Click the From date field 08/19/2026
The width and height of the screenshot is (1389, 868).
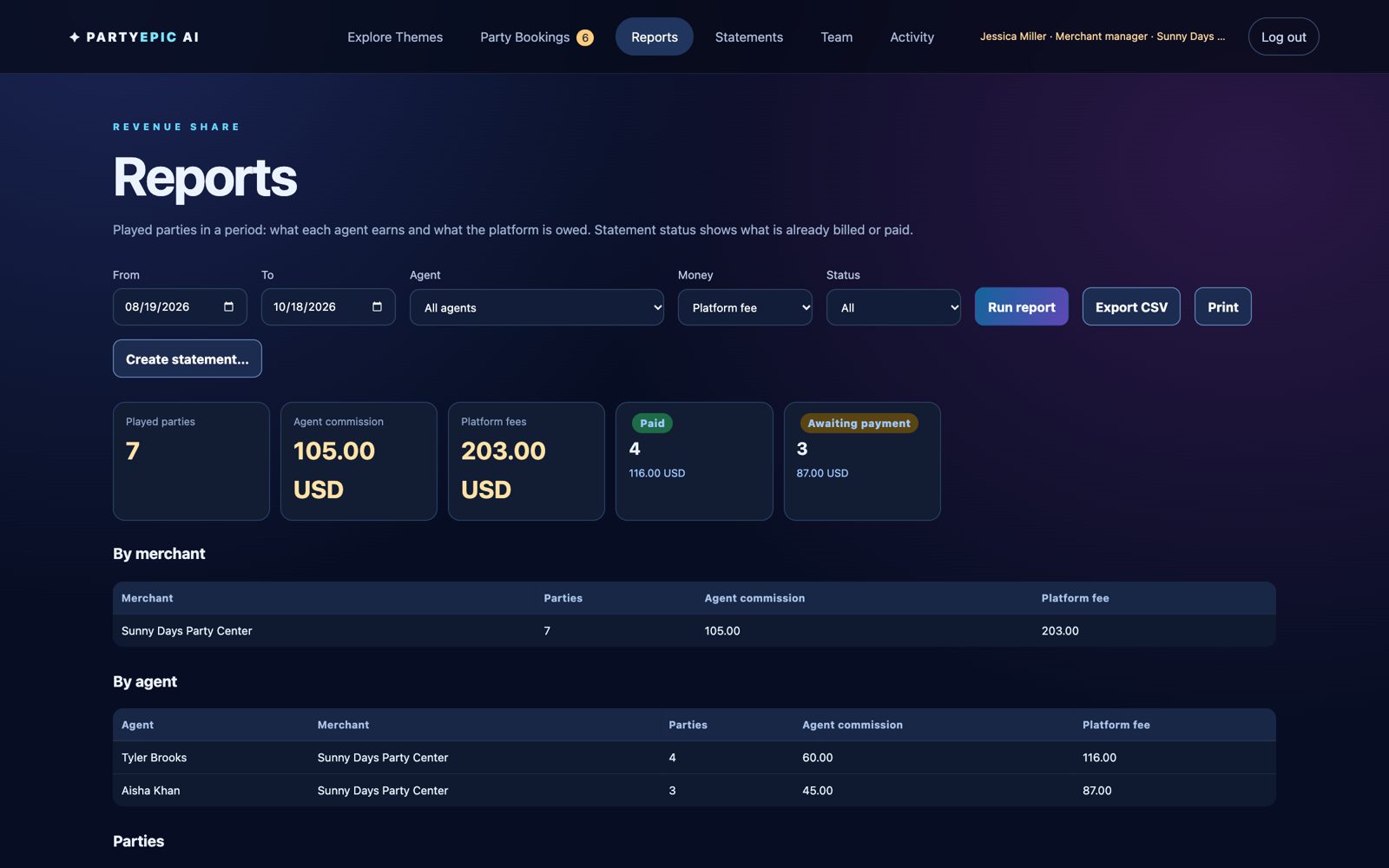coord(180,306)
